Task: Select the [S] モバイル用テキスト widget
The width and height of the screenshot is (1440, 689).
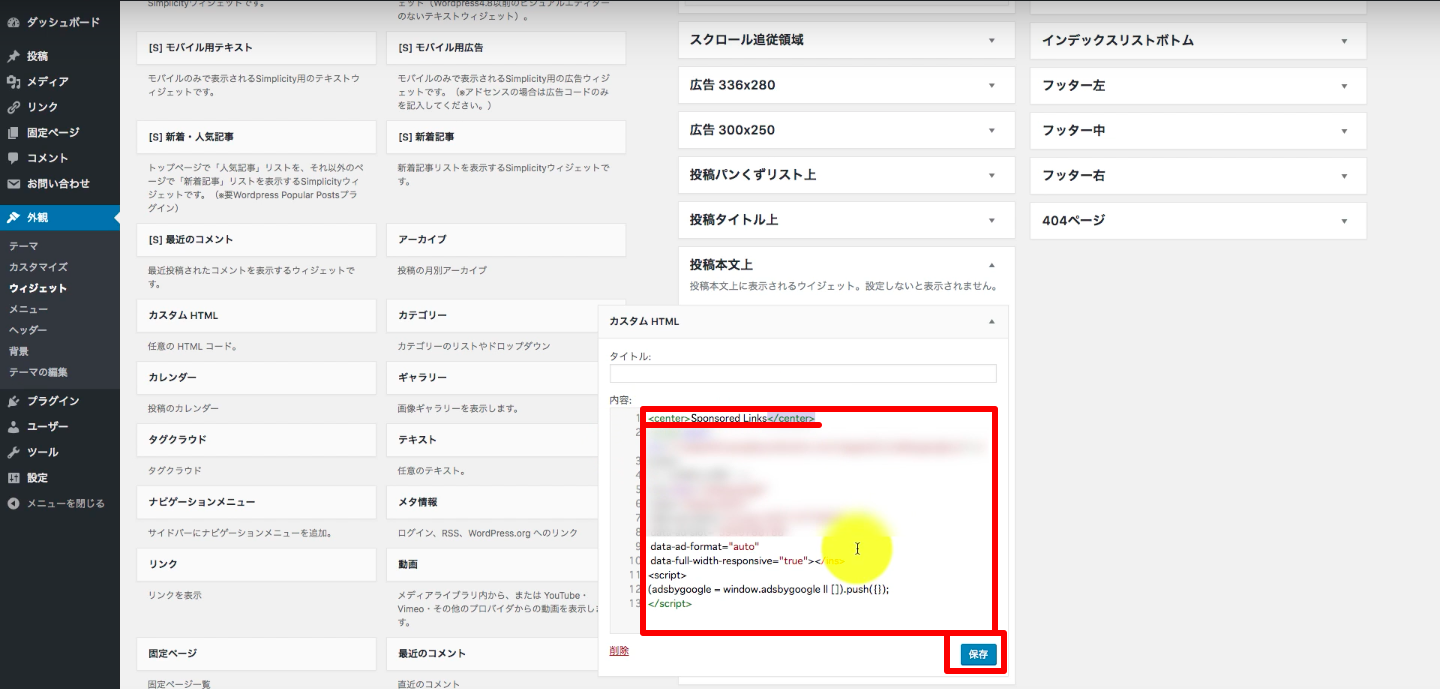Action: click(256, 48)
